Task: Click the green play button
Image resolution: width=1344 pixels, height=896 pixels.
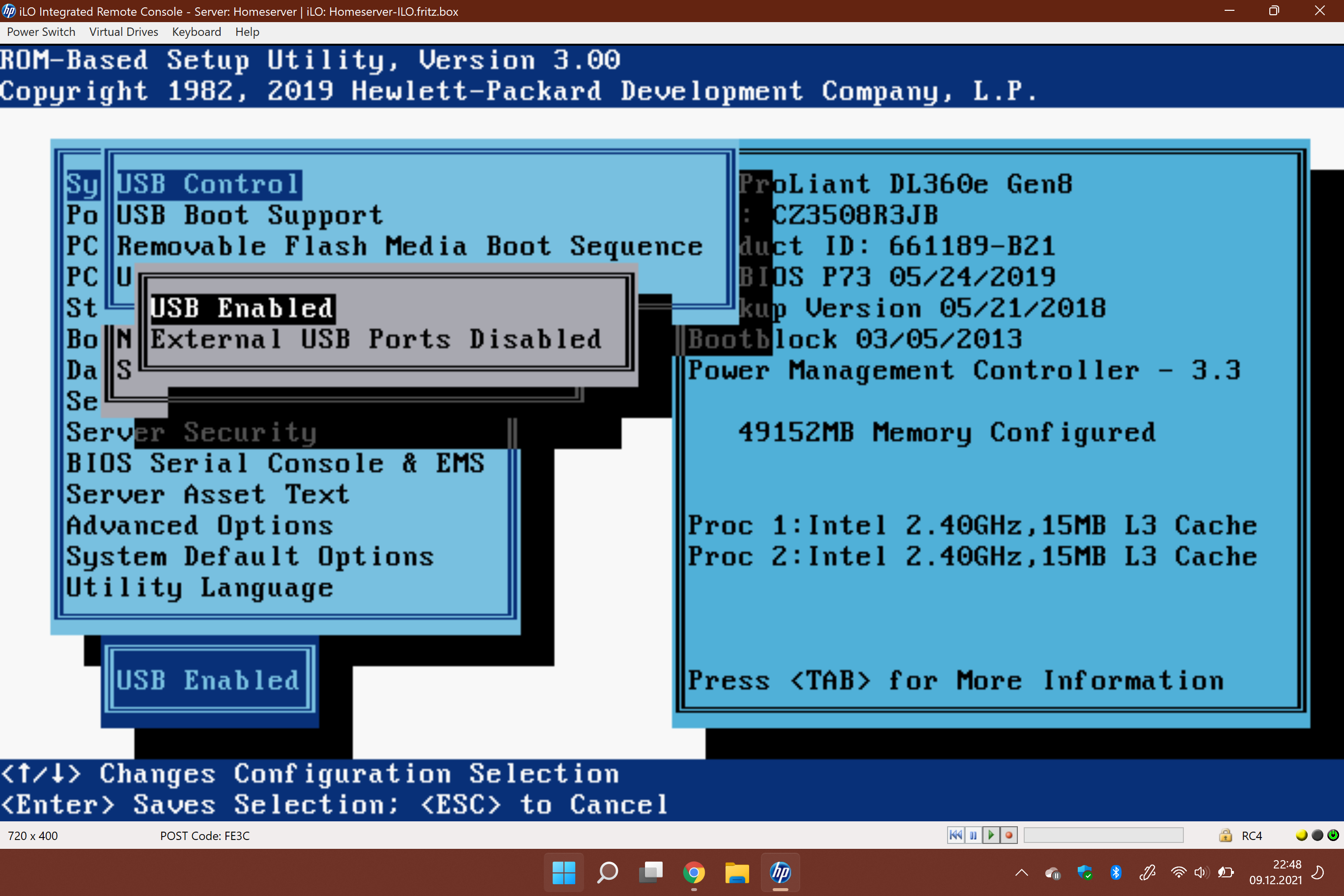Action: click(x=991, y=836)
